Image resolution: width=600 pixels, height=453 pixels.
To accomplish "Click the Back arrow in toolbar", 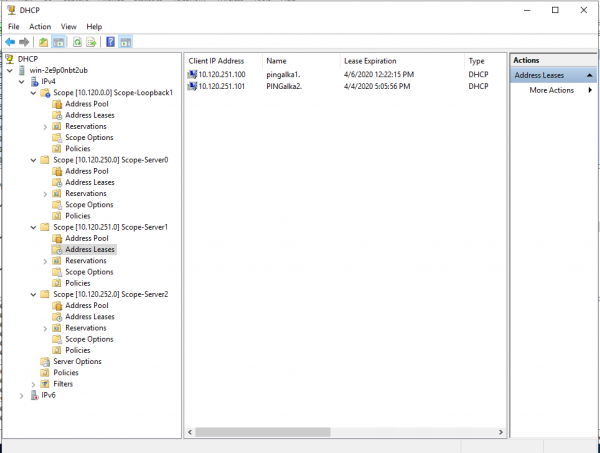I will [10, 42].
